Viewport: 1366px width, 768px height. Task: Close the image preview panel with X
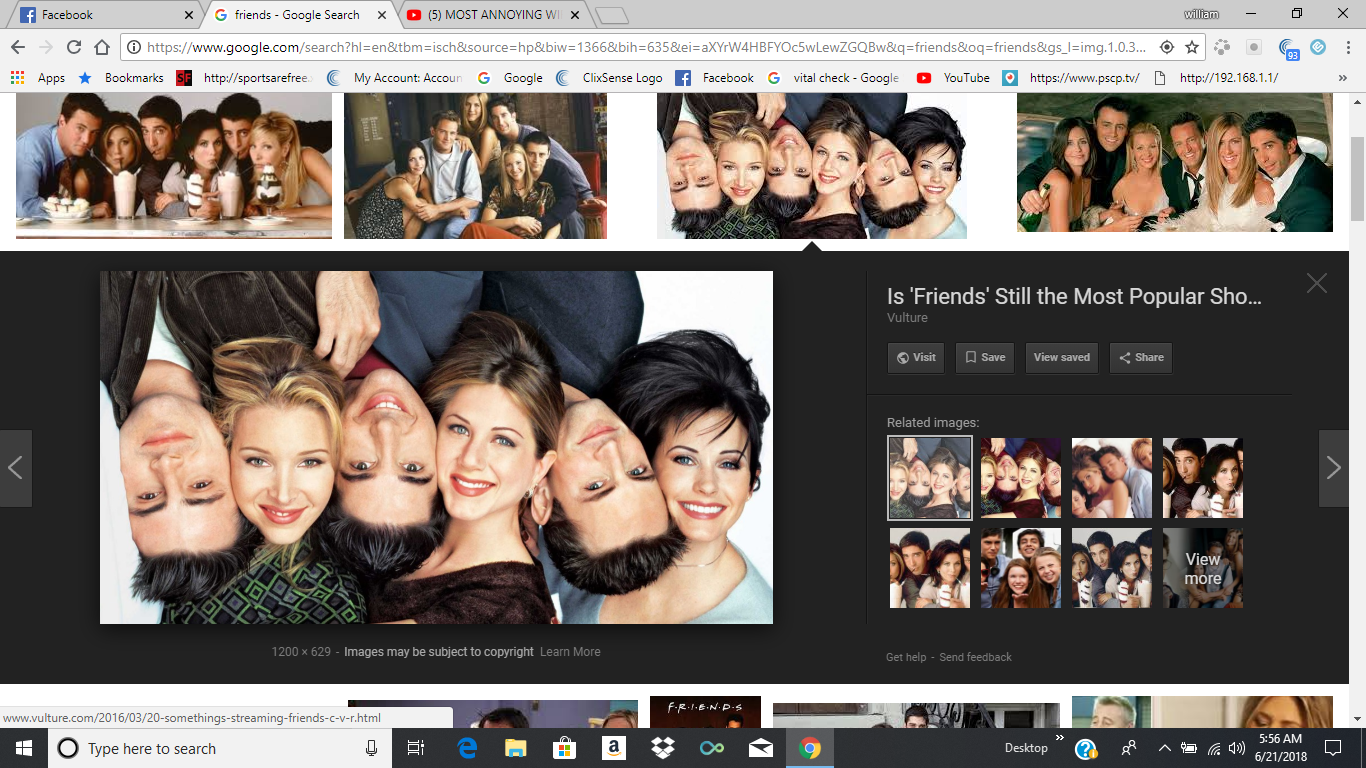pos(1316,283)
